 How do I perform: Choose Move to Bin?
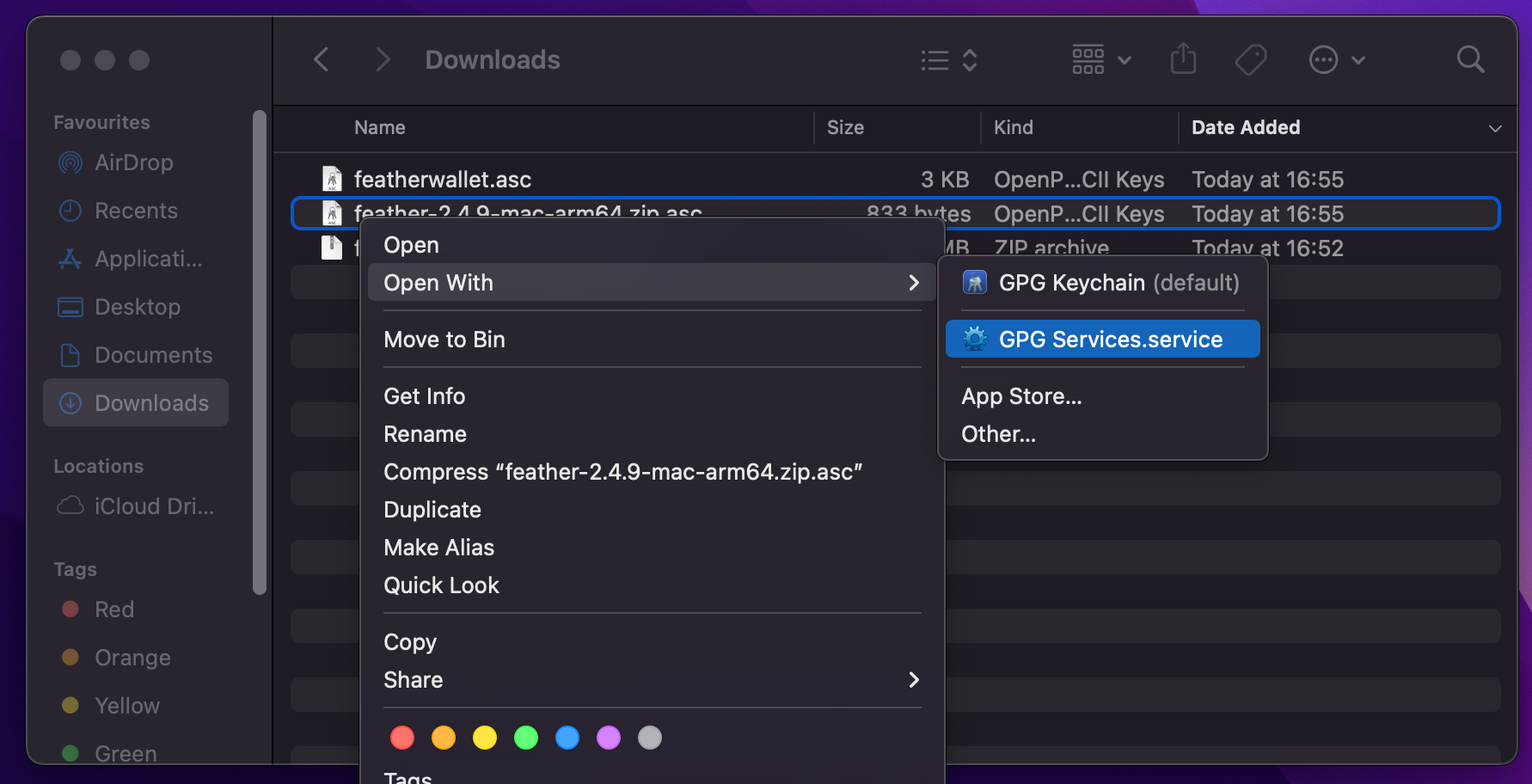(x=652, y=340)
